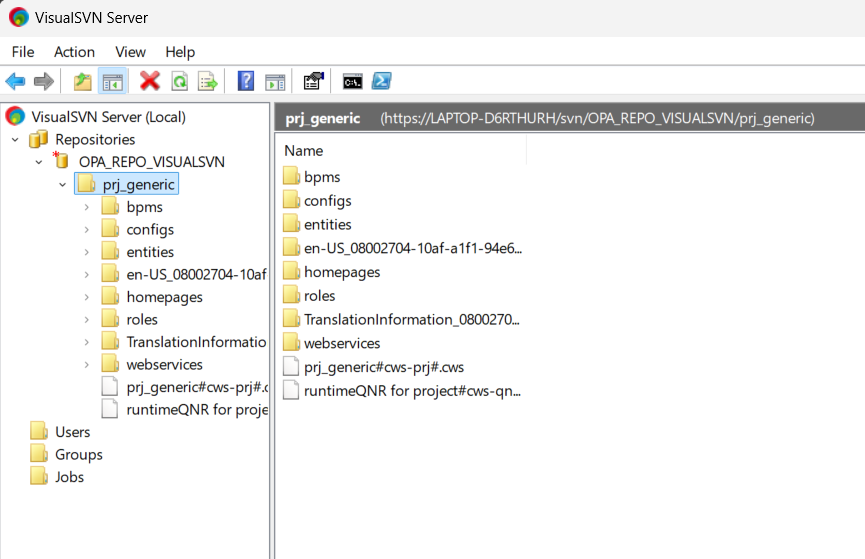Click the Export List toolbar icon
Screen dimensions: 865x559
208,82
